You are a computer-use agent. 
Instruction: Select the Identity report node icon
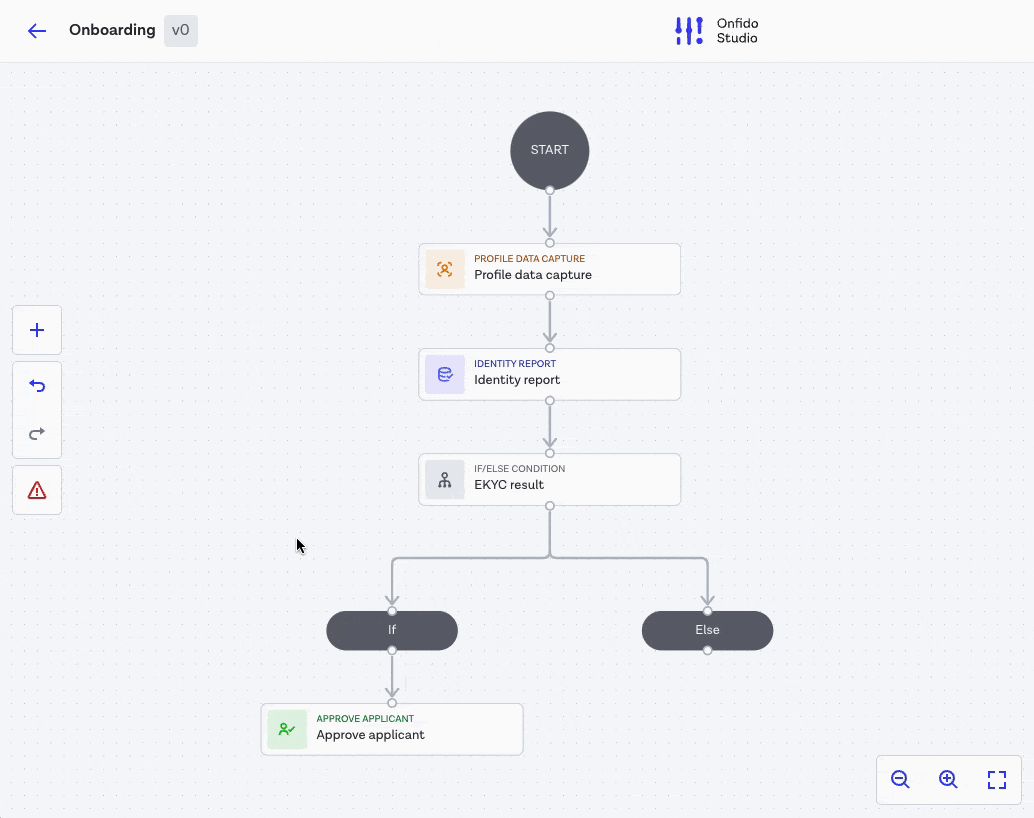pos(444,374)
